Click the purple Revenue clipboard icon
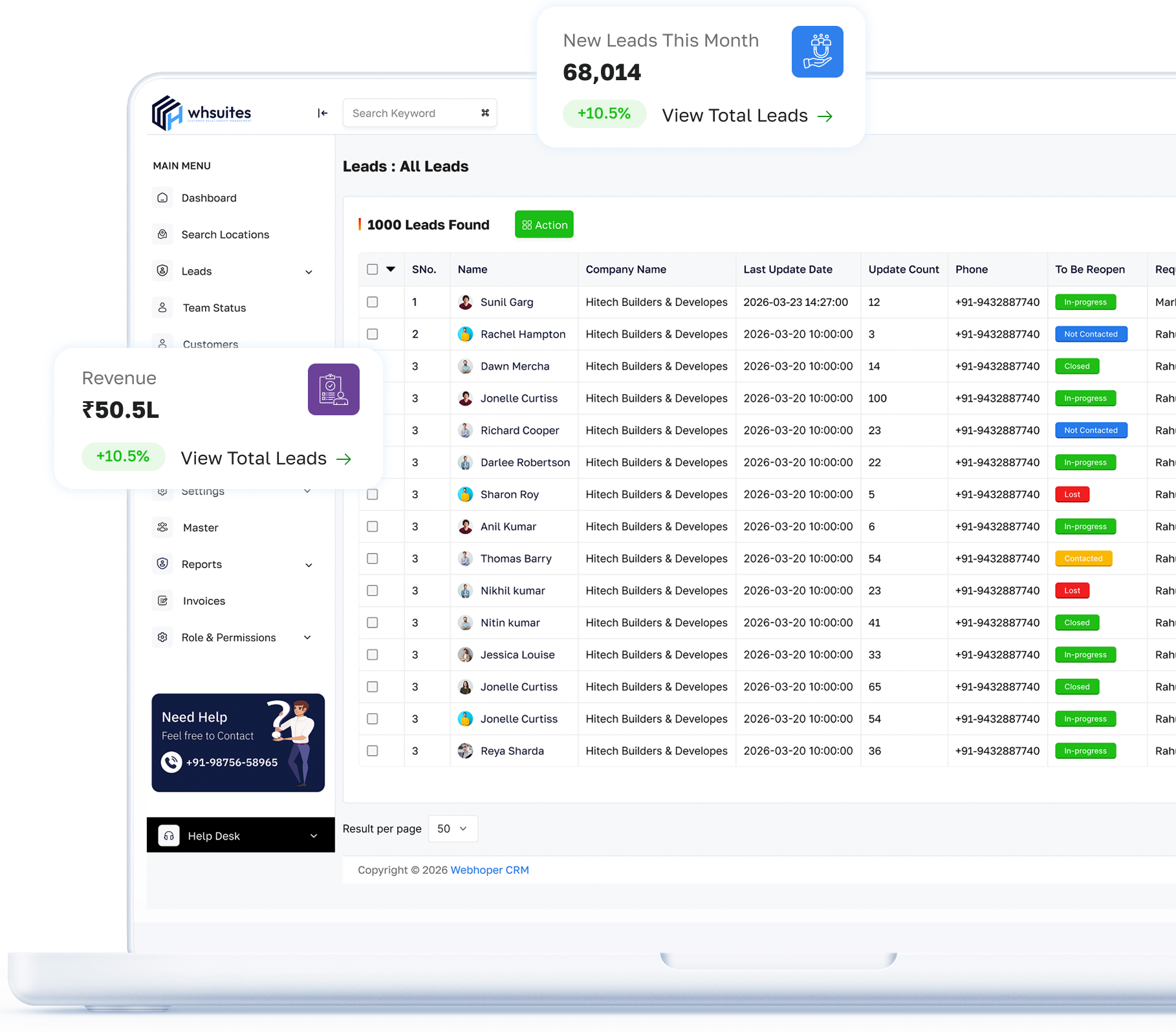 coord(334,389)
